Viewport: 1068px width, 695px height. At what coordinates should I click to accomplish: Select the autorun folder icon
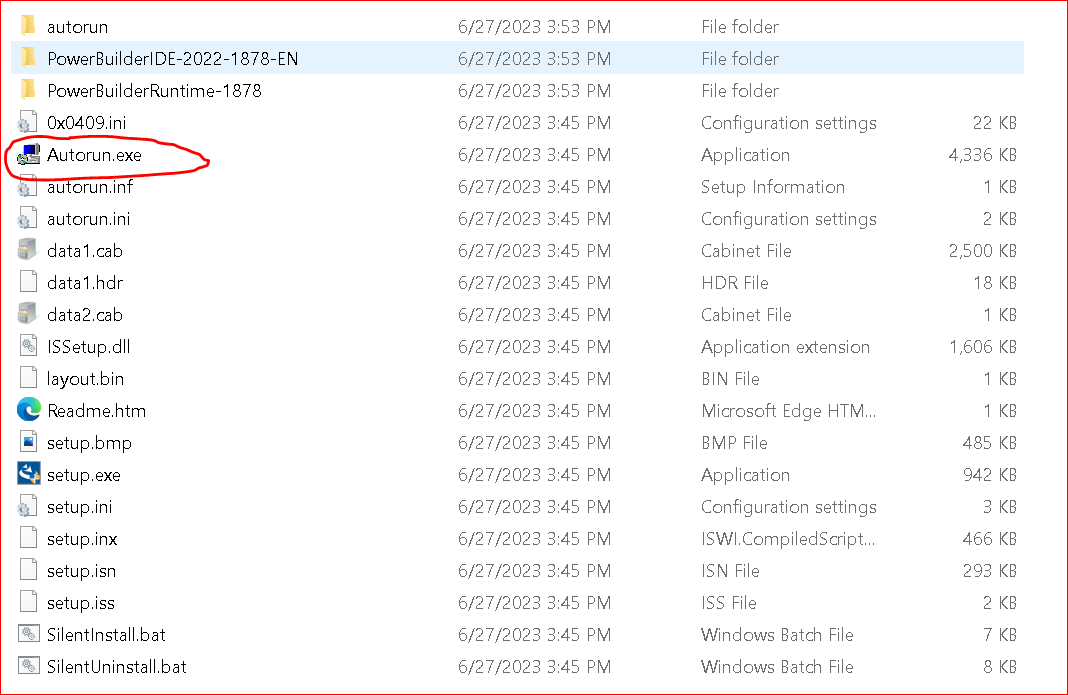(x=28, y=27)
